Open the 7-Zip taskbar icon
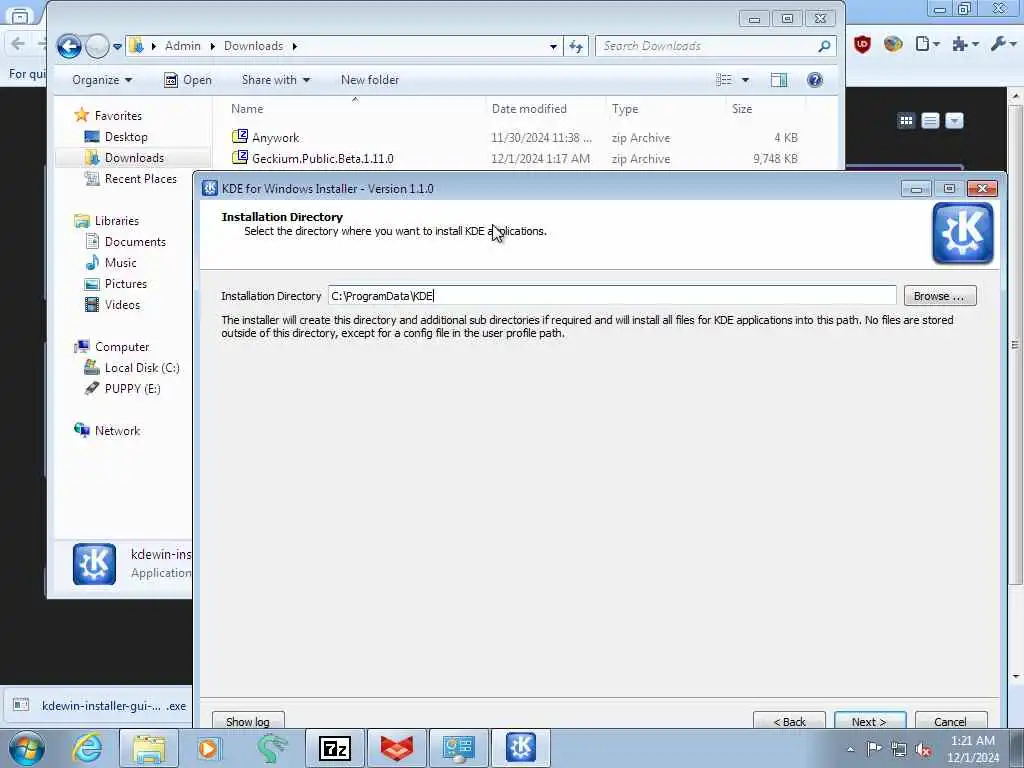This screenshot has width=1024, height=768. (x=335, y=748)
